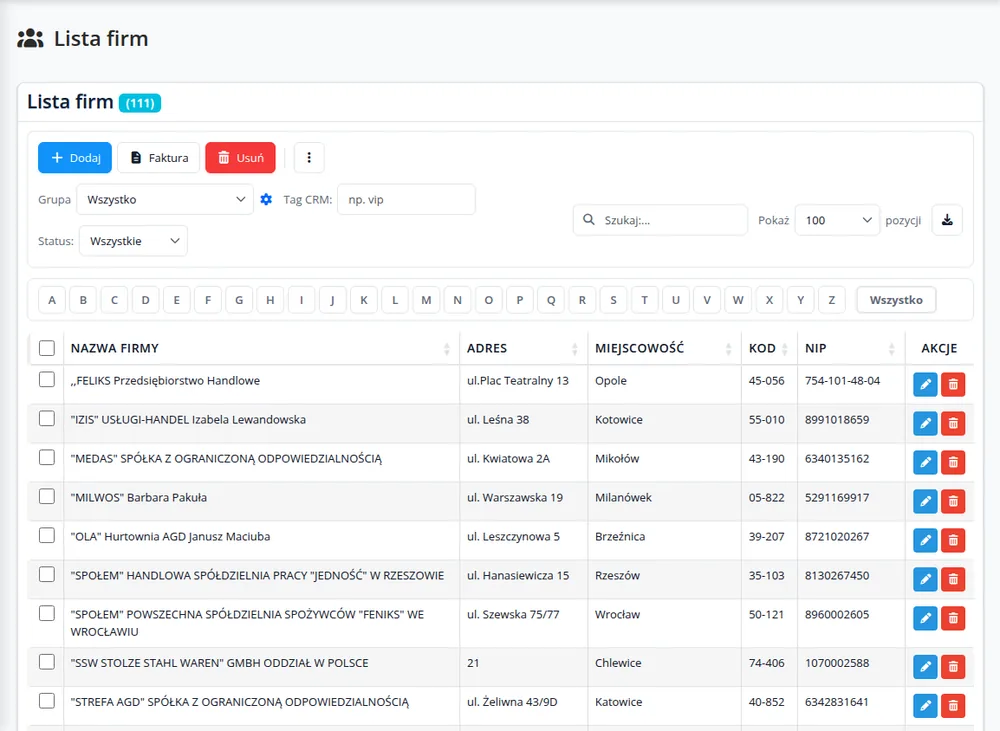Open group settings gear icon
This screenshot has width=1000, height=731.
(266, 200)
